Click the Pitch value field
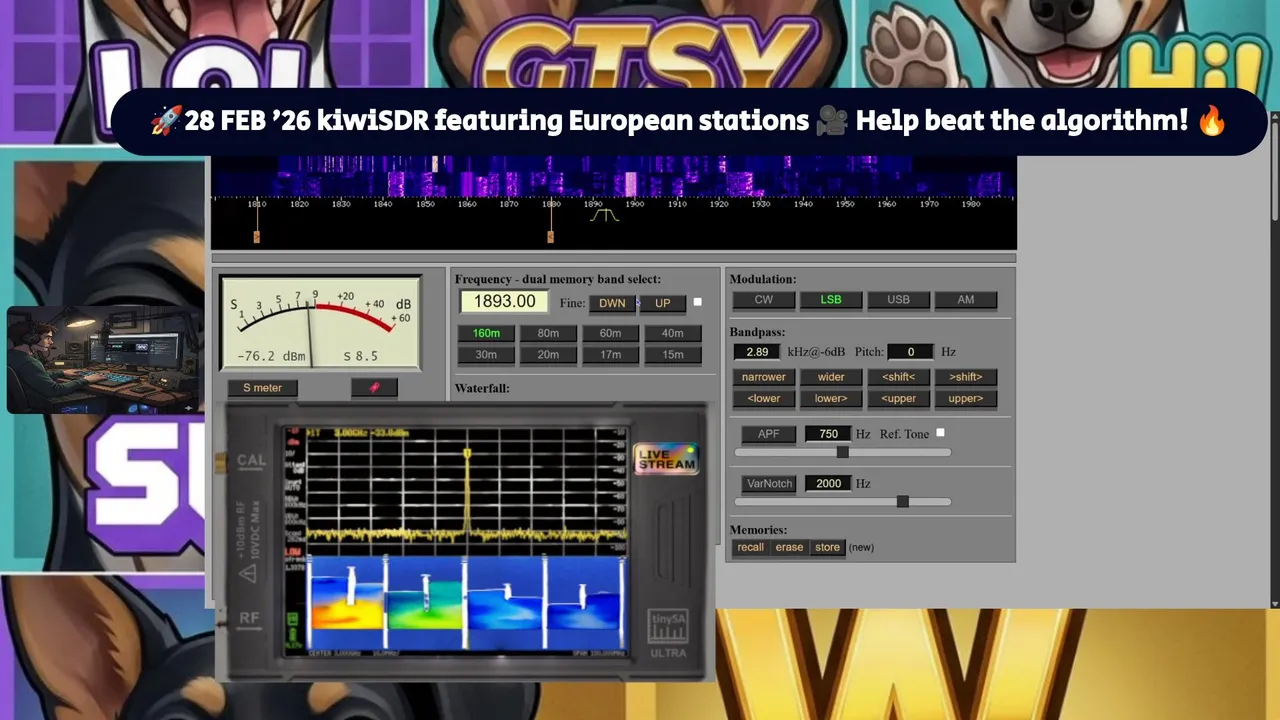This screenshot has width=1280, height=720. pyautogui.click(x=911, y=352)
